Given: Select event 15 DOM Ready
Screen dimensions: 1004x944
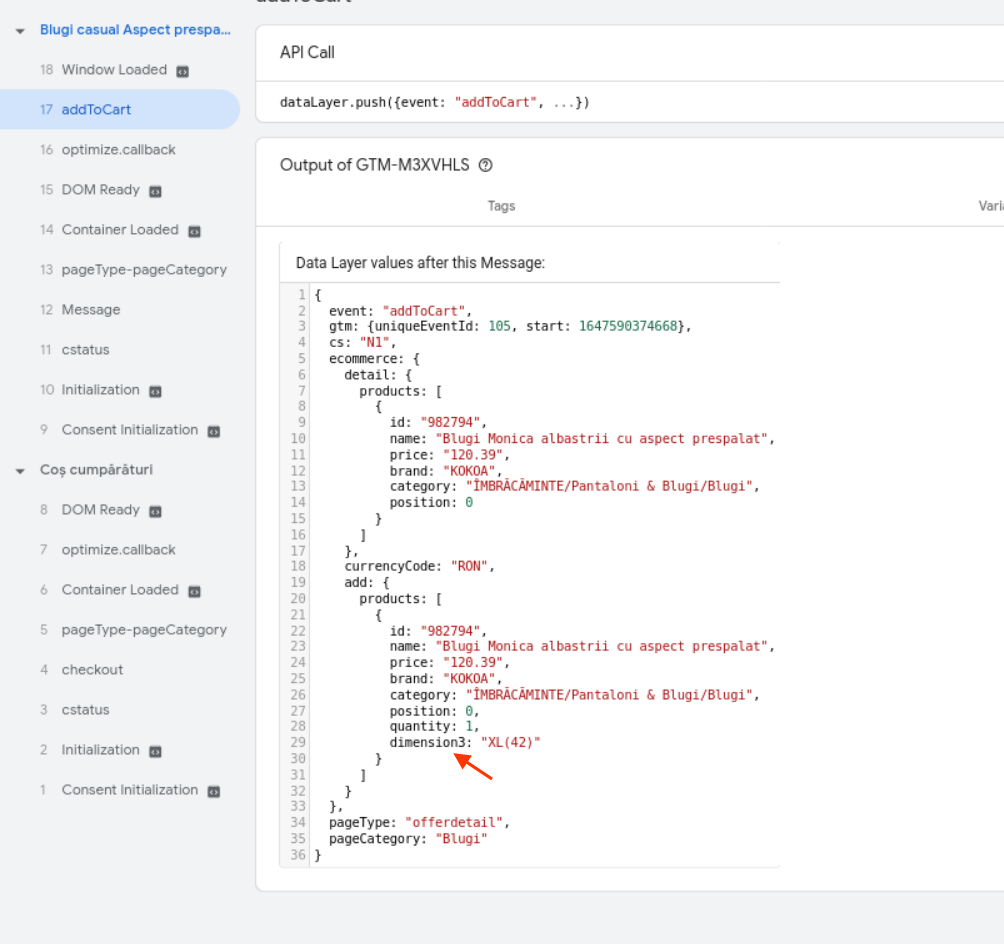Looking at the screenshot, I should coord(101,190).
